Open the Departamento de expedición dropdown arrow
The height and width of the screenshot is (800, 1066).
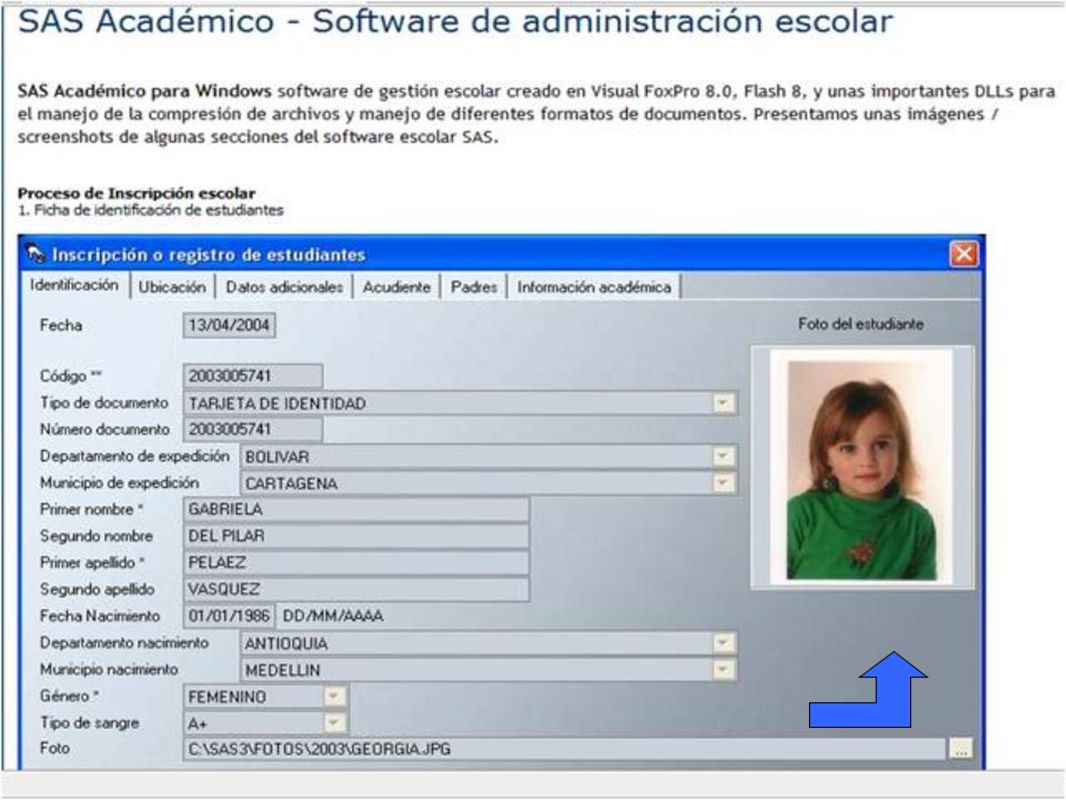coord(723,457)
